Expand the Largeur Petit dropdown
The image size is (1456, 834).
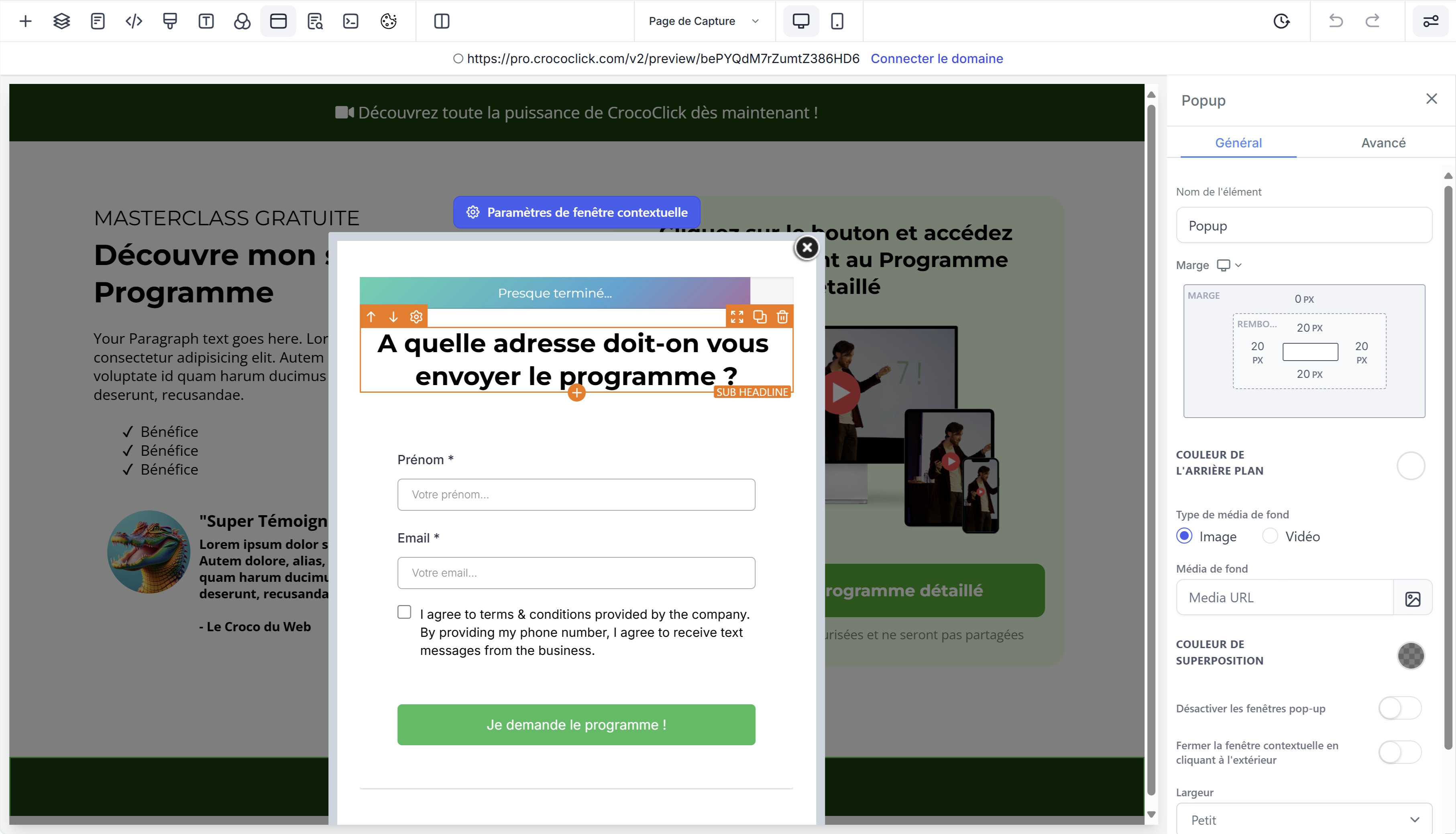pyautogui.click(x=1304, y=820)
